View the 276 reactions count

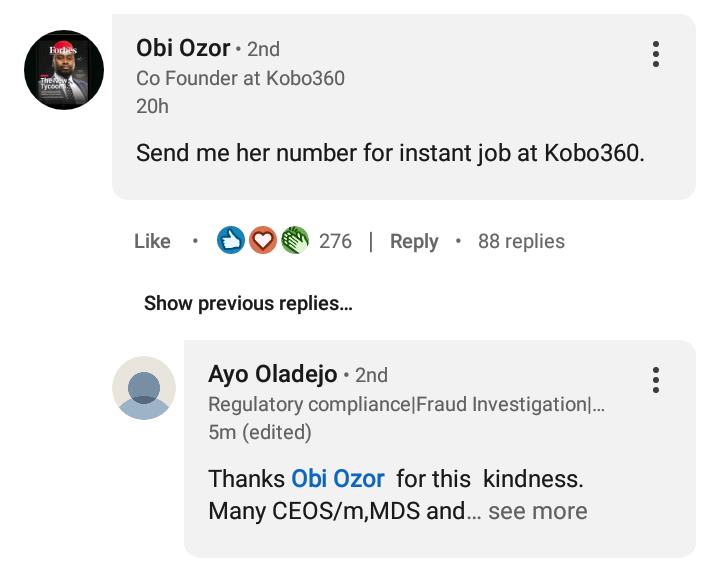point(335,241)
